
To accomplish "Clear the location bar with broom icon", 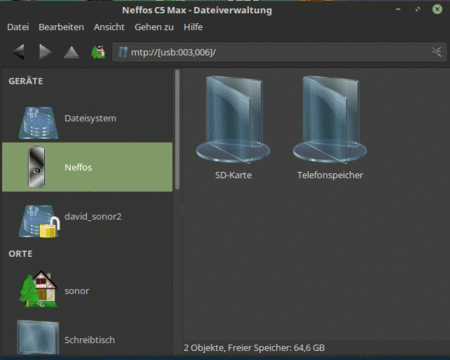I will pos(437,52).
